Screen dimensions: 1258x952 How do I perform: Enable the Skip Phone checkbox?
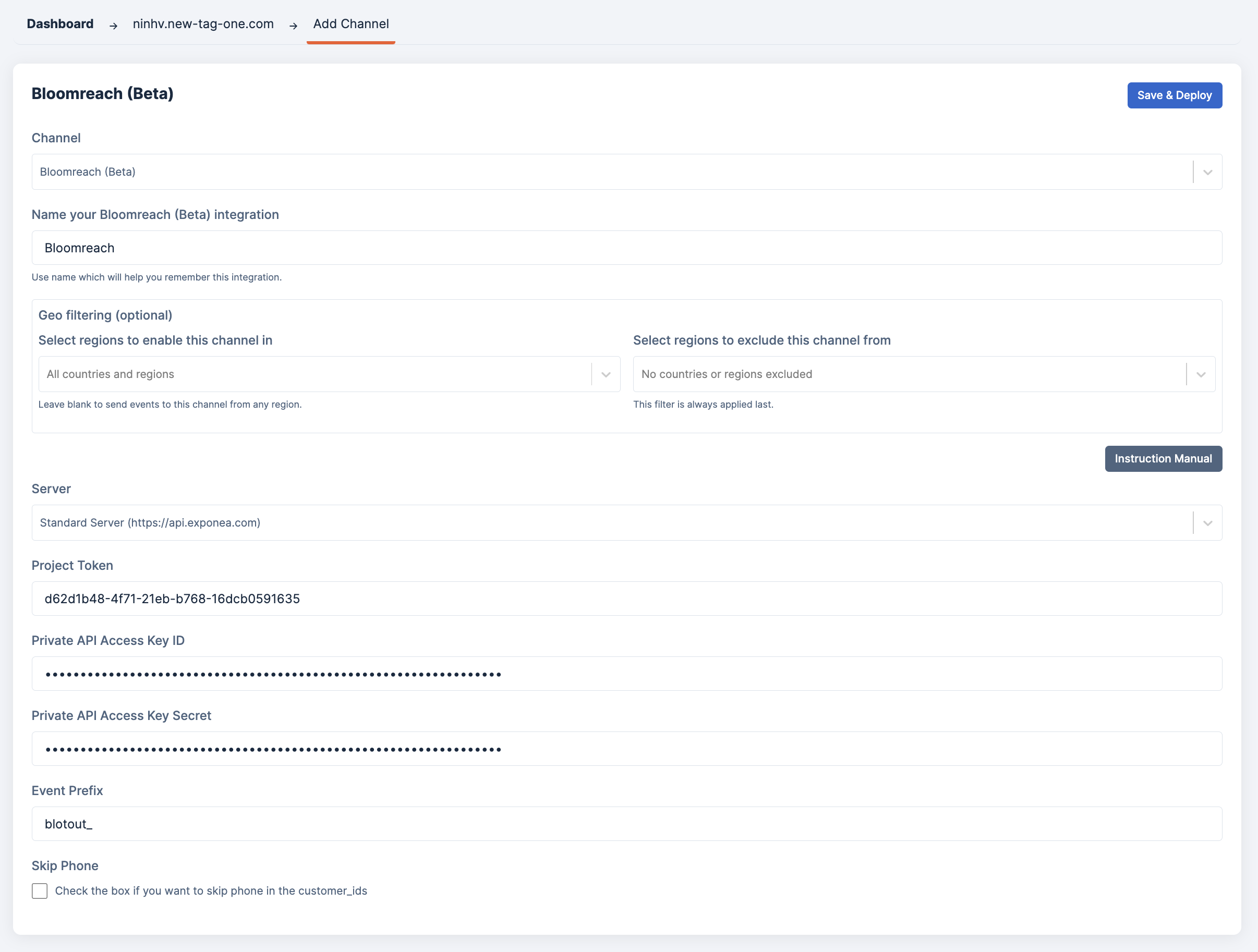click(x=40, y=890)
